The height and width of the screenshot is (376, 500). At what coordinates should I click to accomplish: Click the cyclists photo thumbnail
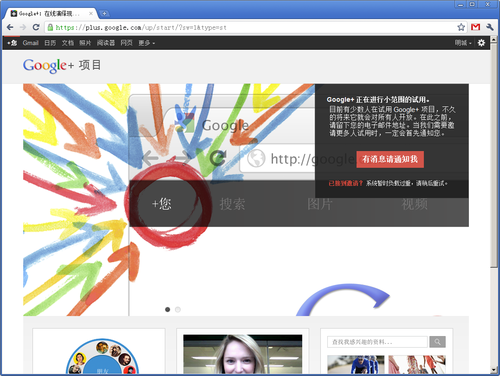pos(356,365)
